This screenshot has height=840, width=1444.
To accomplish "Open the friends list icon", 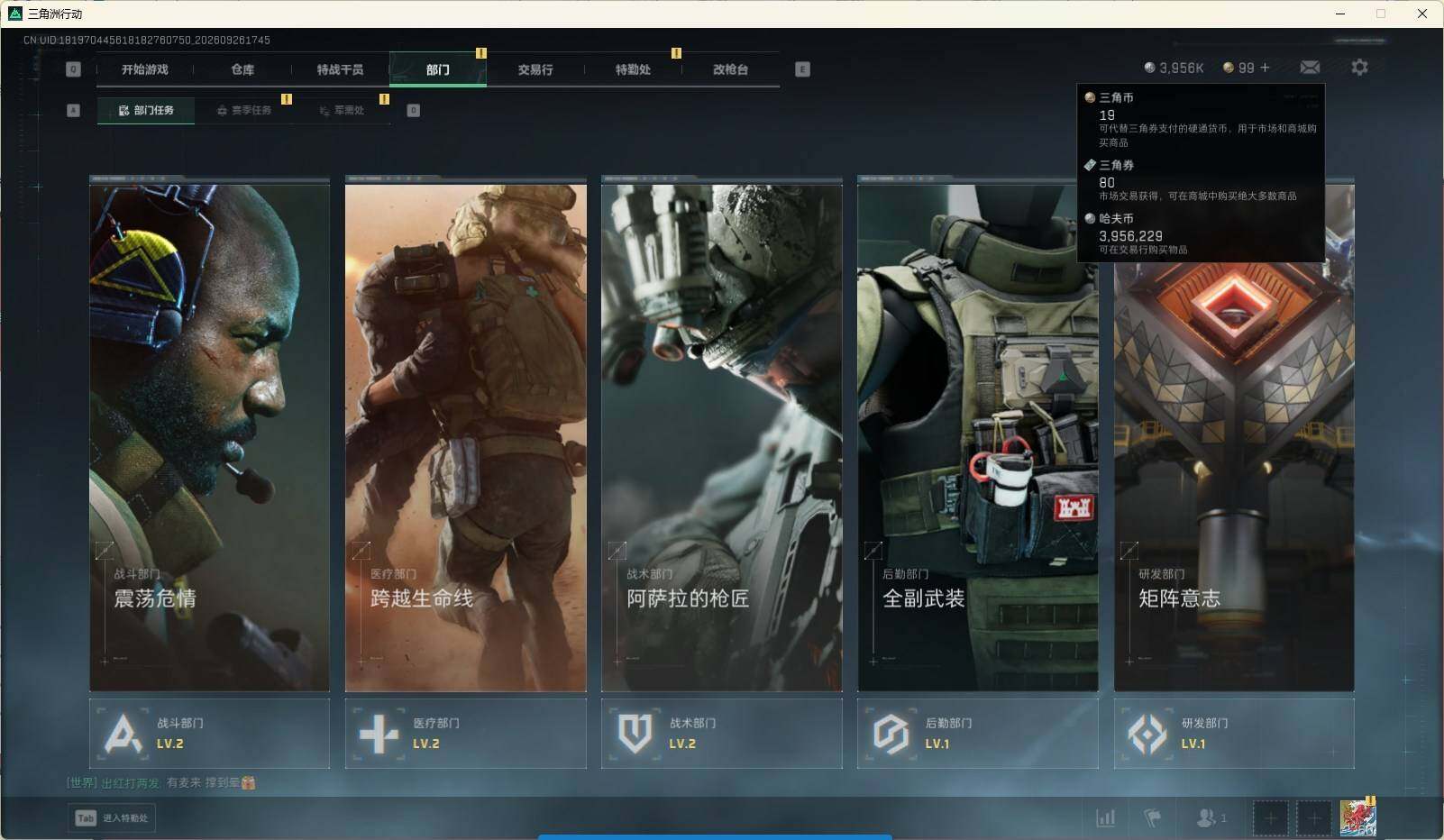I will click(x=1205, y=817).
